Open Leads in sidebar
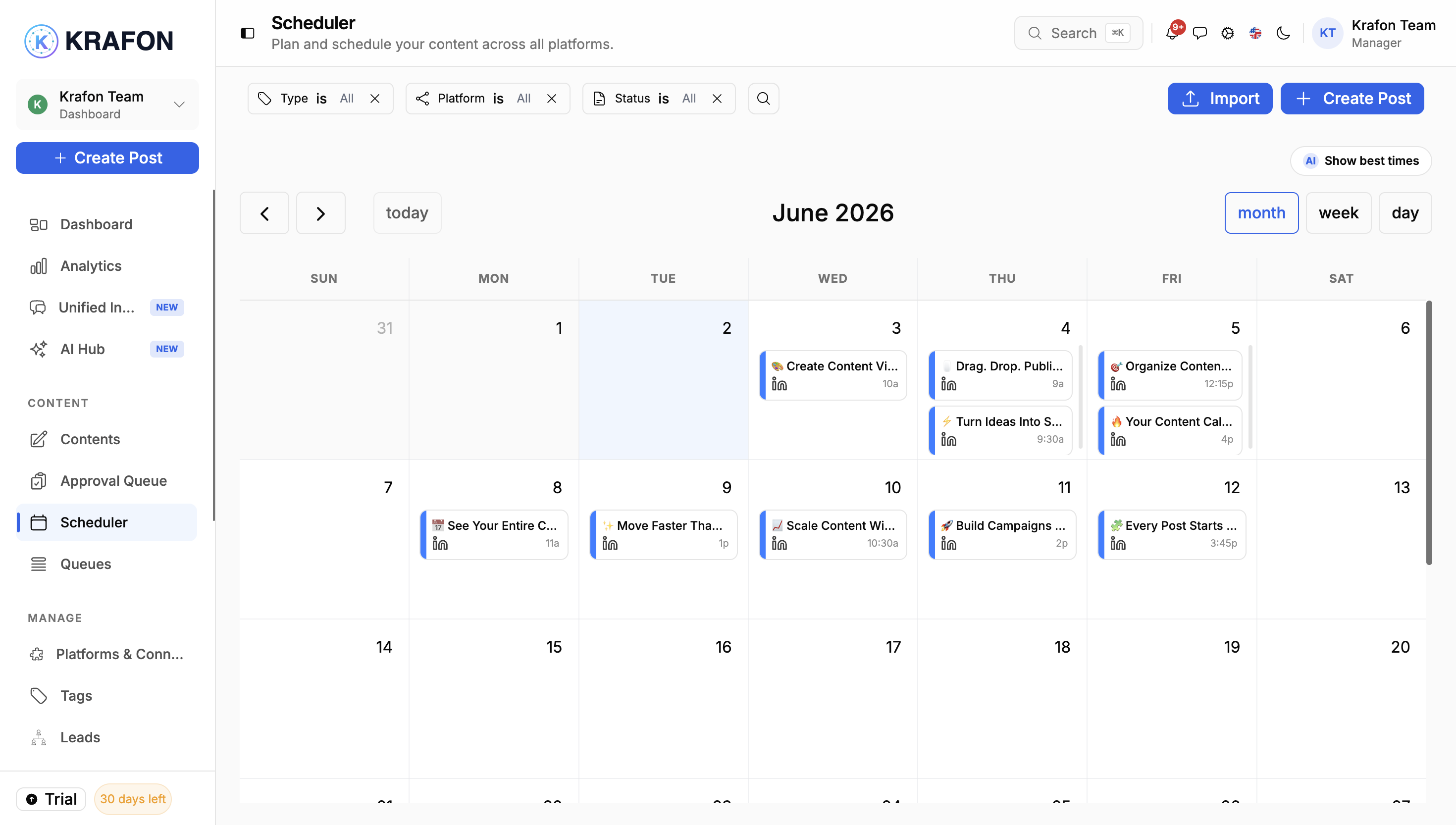1456x825 pixels. (x=107, y=737)
